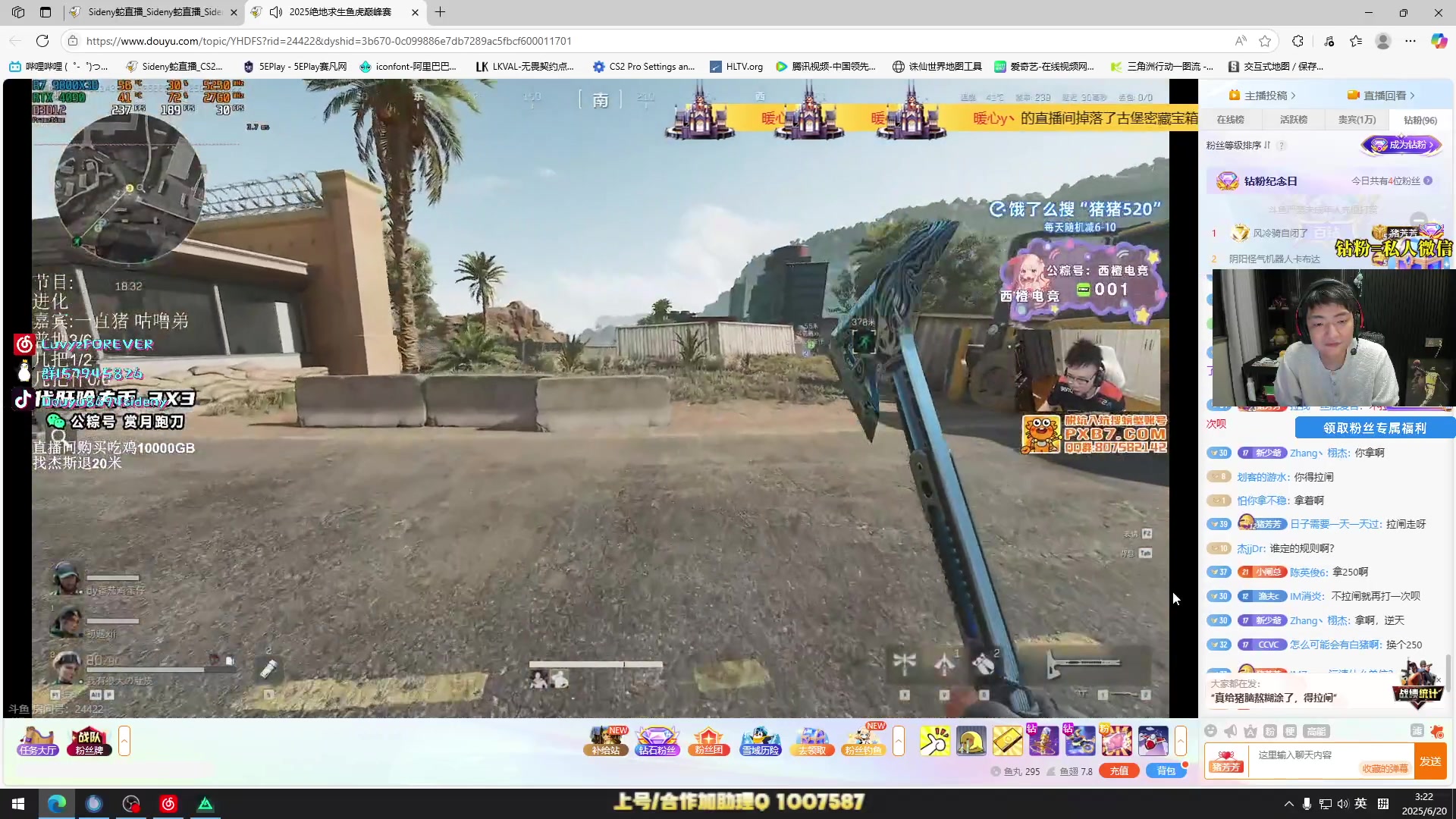Click the 领取粉丝专属福利 button
Image resolution: width=1456 pixels, height=819 pixels.
(1374, 428)
